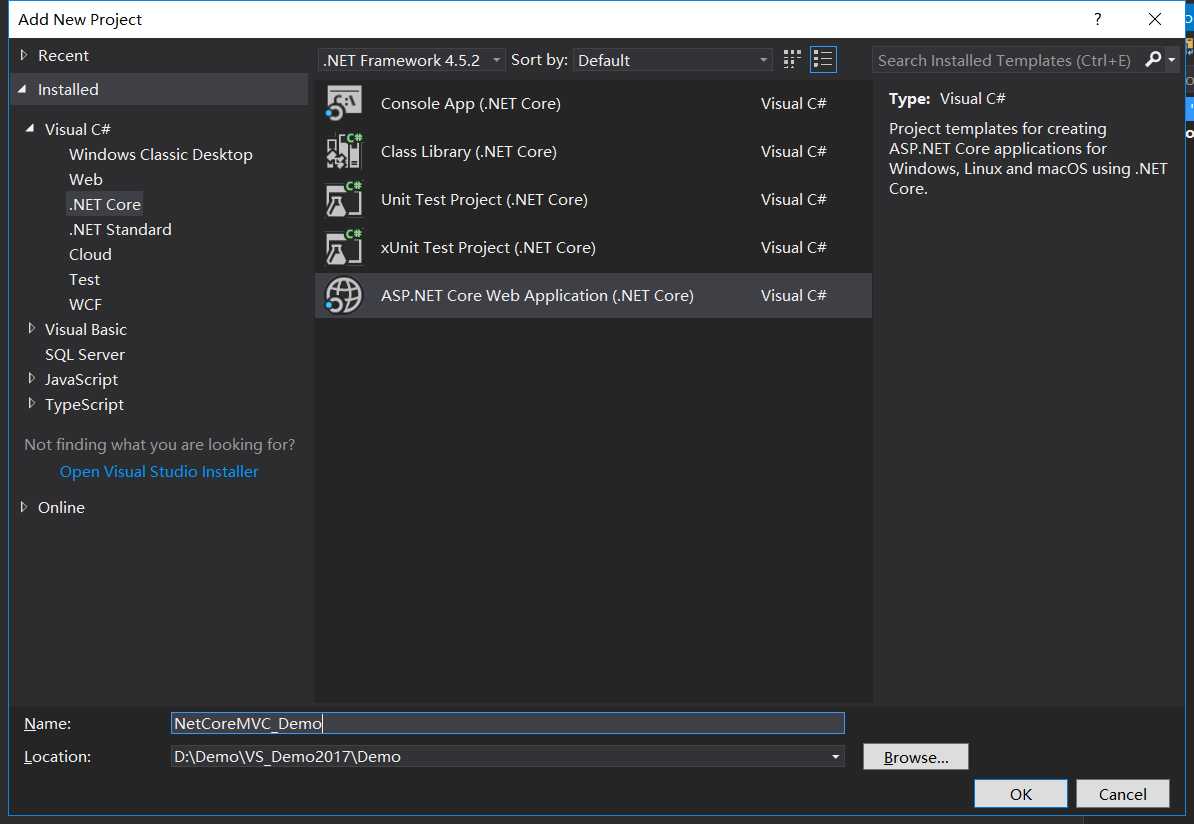Expand the Visual Basic node
This screenshot has height=824, width=1194.
point(31,328)
